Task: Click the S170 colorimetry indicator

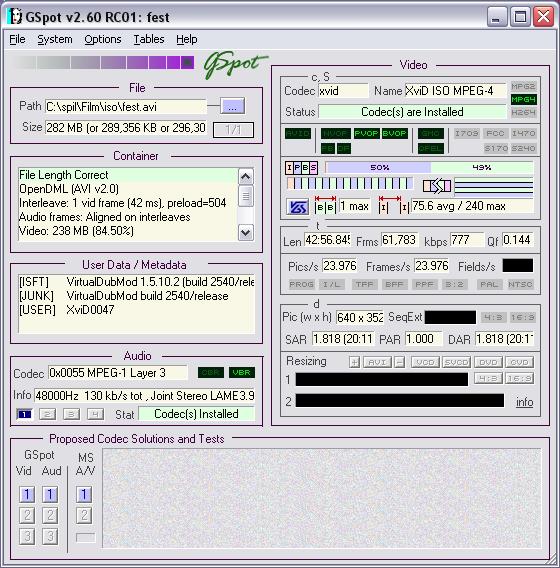Action: coord(495,148)
